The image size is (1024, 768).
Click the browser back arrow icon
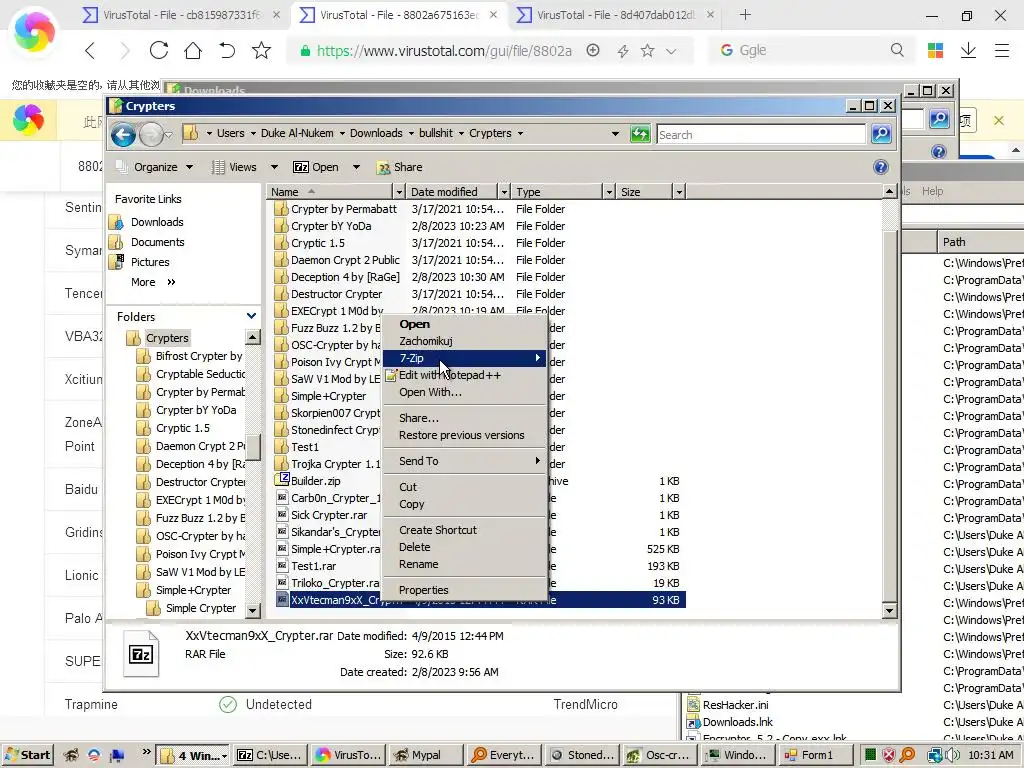coord(90,50)
